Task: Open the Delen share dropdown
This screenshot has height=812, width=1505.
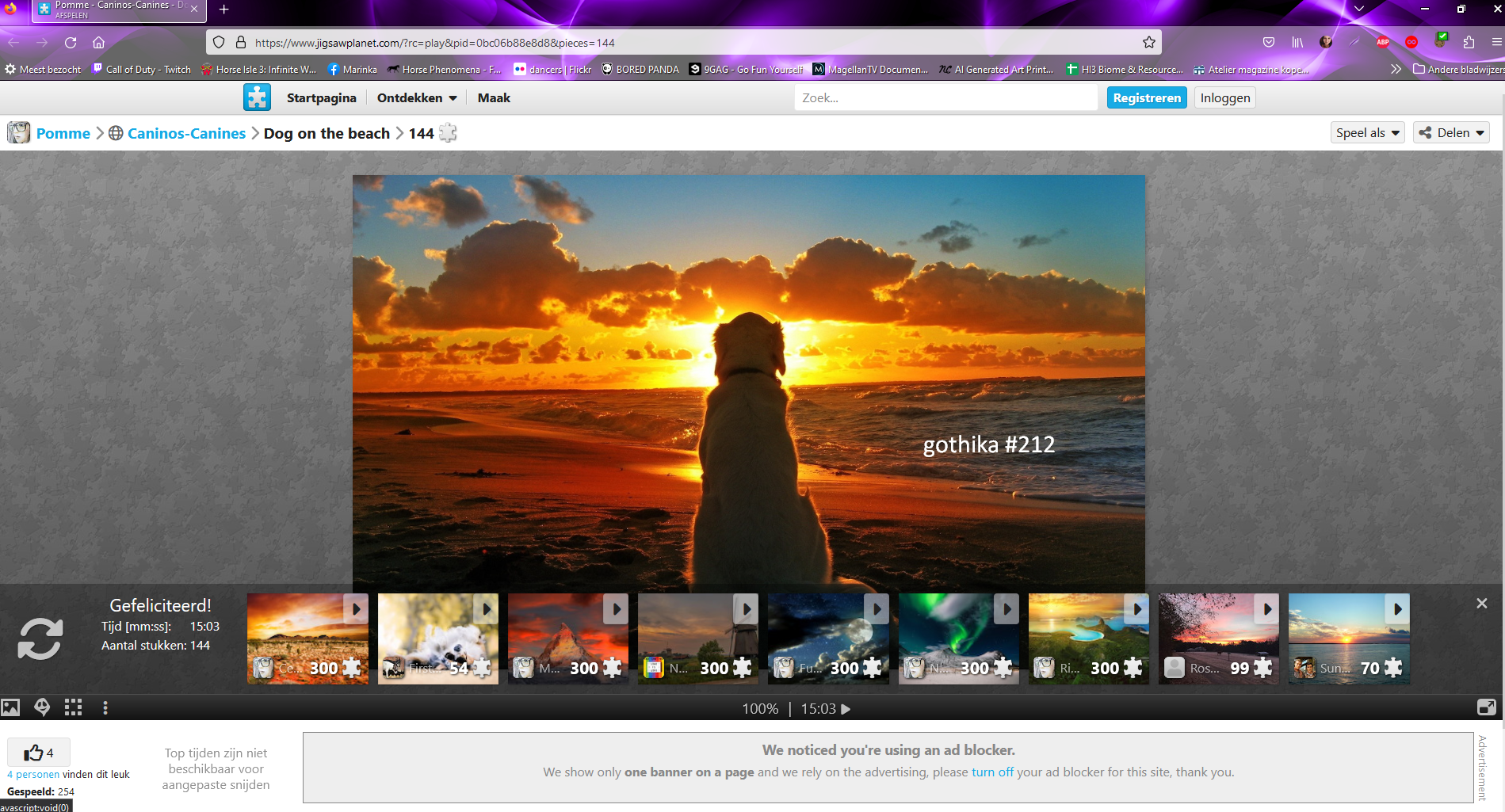Action: pos(1451,132)
